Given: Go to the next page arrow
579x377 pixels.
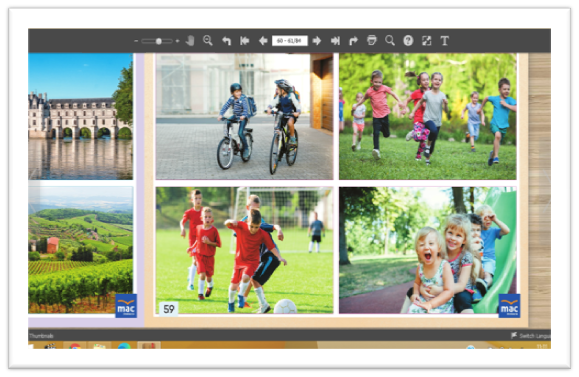Looking at the screenshot, I should click(x=316, y=41).
